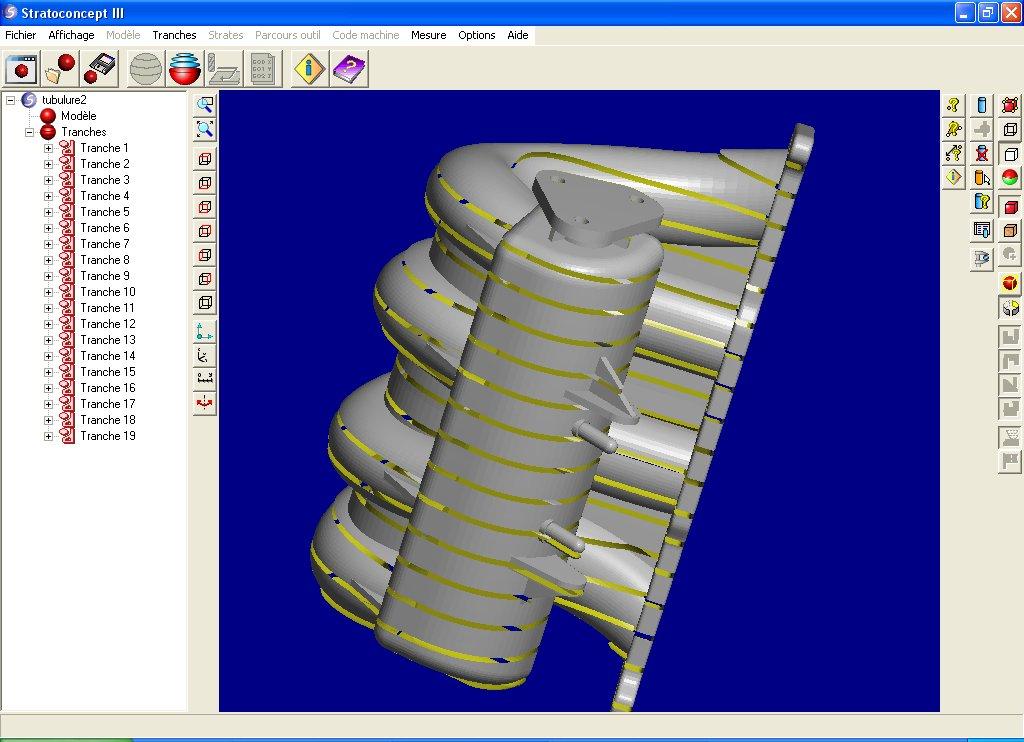The image size is (1024, 742).
Task: Click the crossed-out cylinder delete icon
Action: 982,153
